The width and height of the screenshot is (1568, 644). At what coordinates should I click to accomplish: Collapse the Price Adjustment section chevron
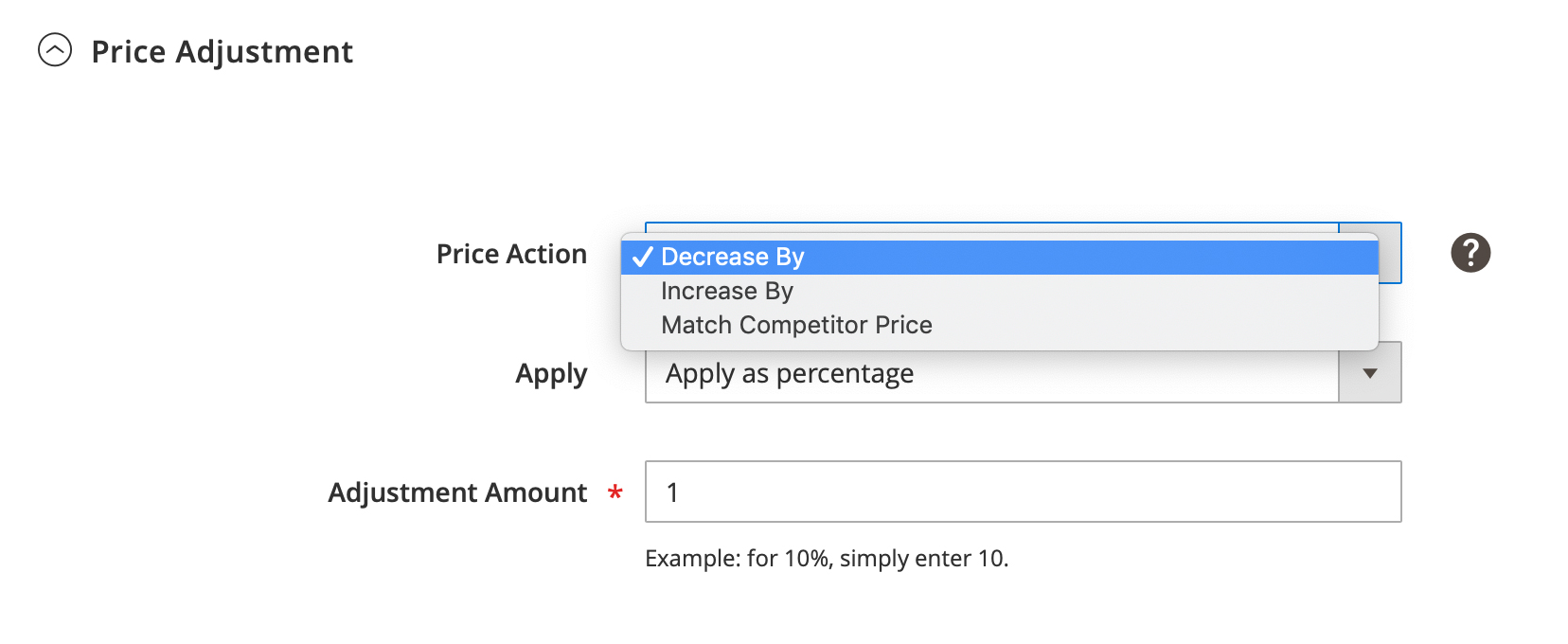pos(55,49)
